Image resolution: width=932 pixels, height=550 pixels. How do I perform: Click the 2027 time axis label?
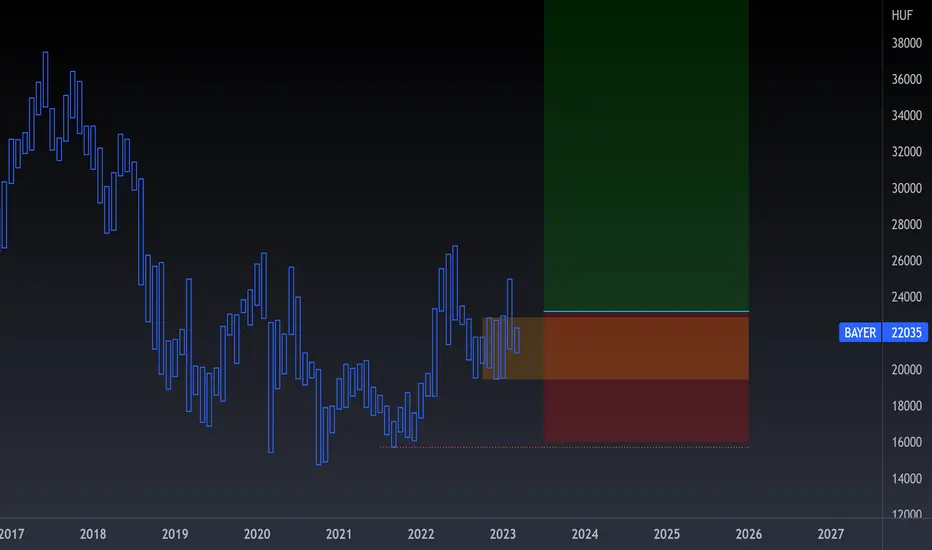pos(830,534)
